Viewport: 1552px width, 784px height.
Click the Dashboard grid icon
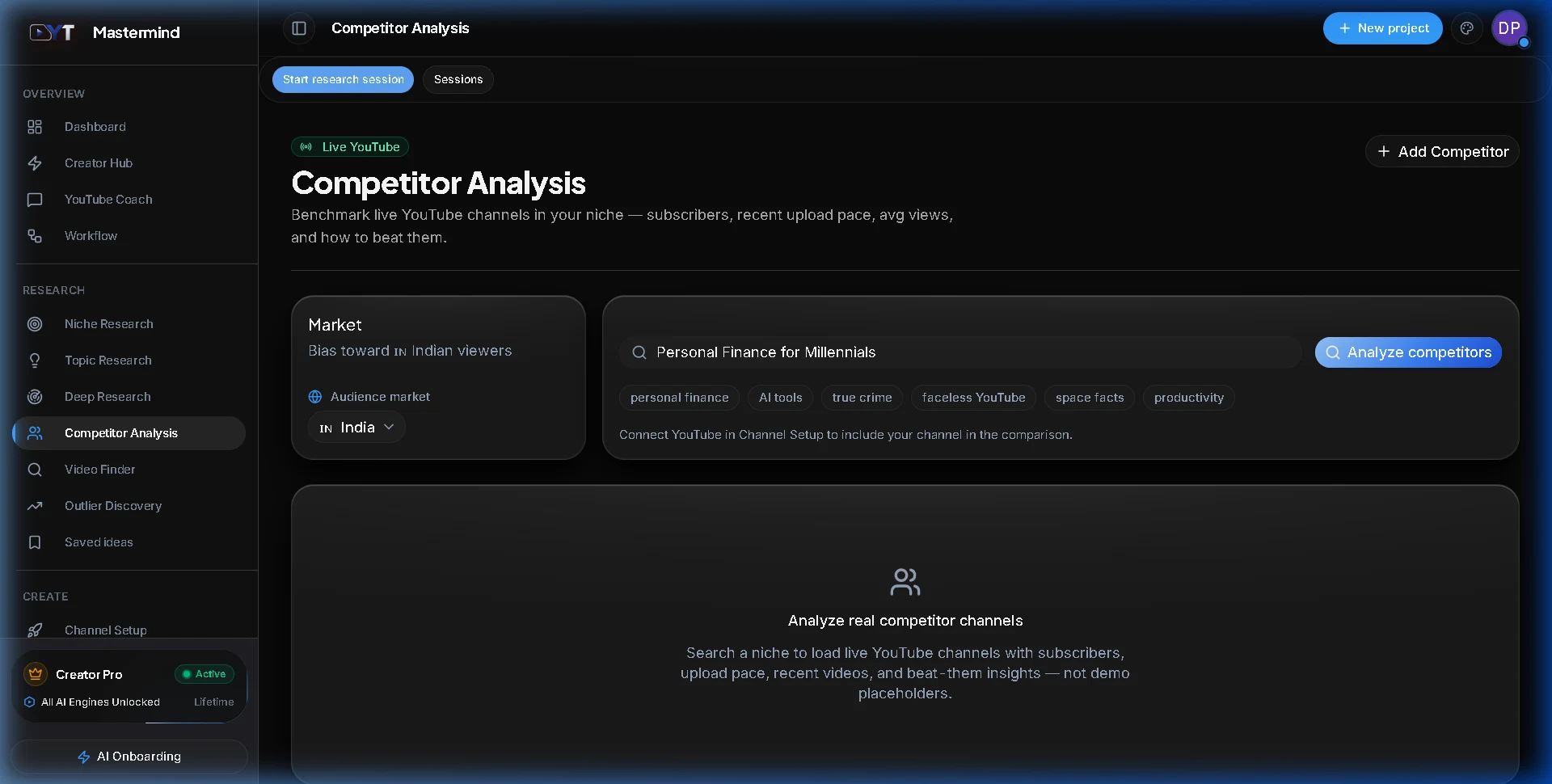pos(35,127)
